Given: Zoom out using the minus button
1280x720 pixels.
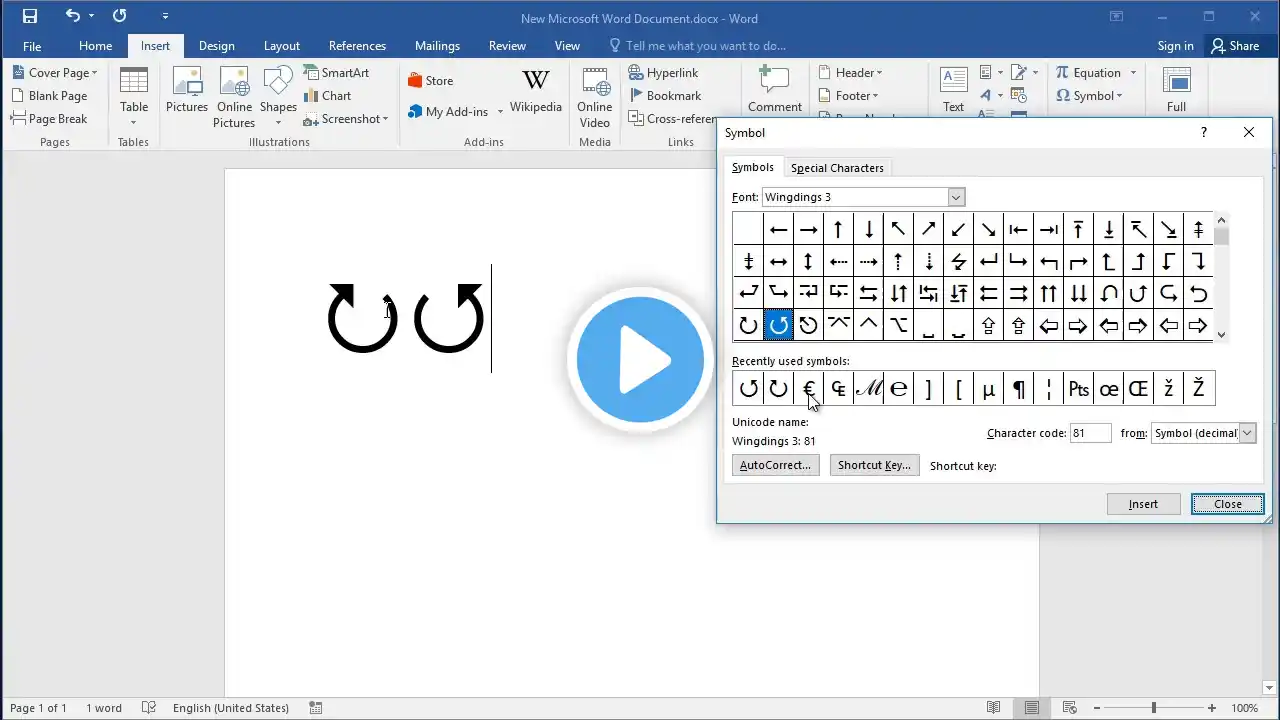Looking at the screenshot, I should pos(1097,708).
